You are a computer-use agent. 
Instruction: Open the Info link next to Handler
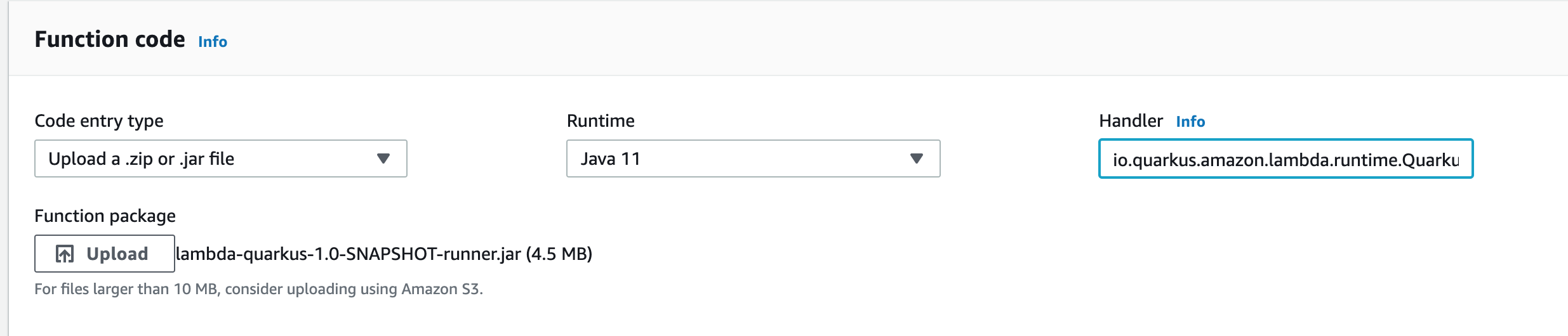point(1190,122)
